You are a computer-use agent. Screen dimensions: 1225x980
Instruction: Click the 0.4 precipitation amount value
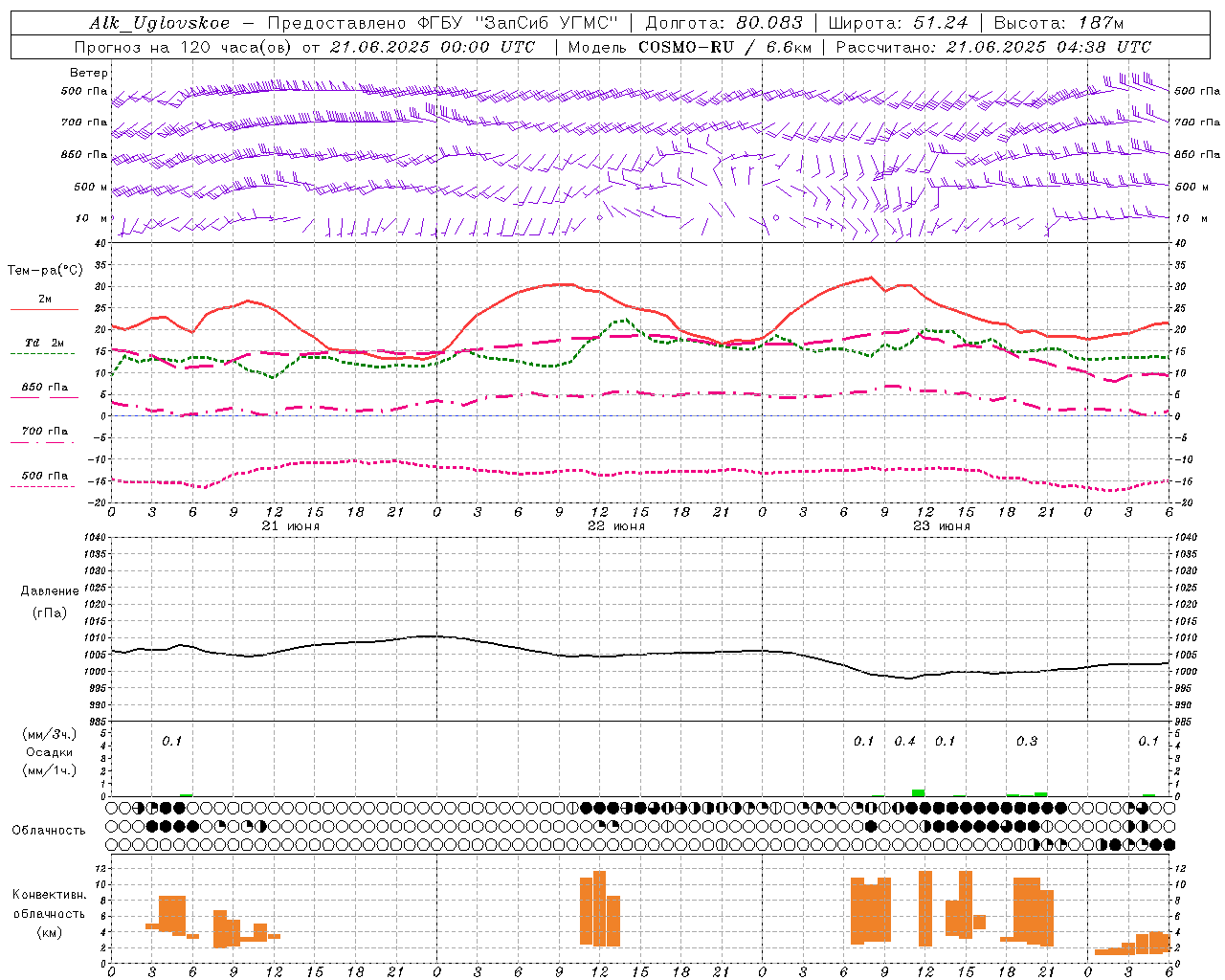pos(904,741)
